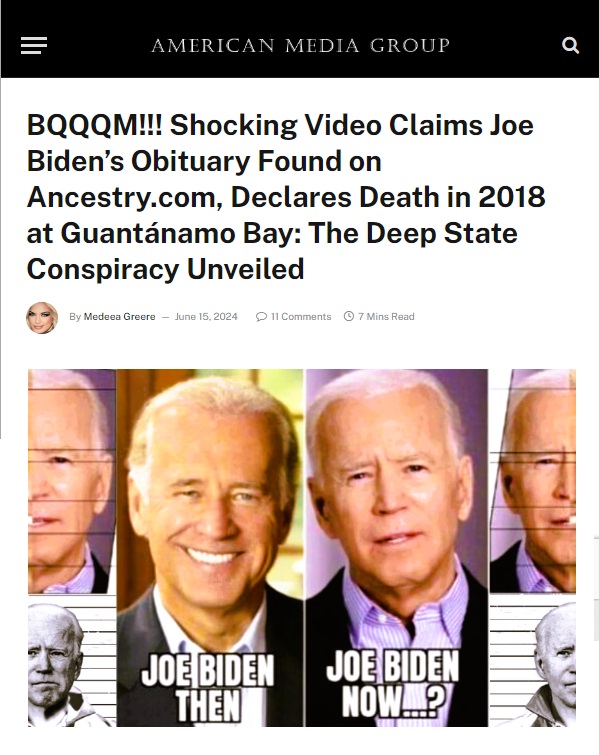This screenshot has height=755, width=599.
Task: Click the 'JOE BIDEN NOW...?' caption text
Action: pyautogui.click(x=392, y=684)
